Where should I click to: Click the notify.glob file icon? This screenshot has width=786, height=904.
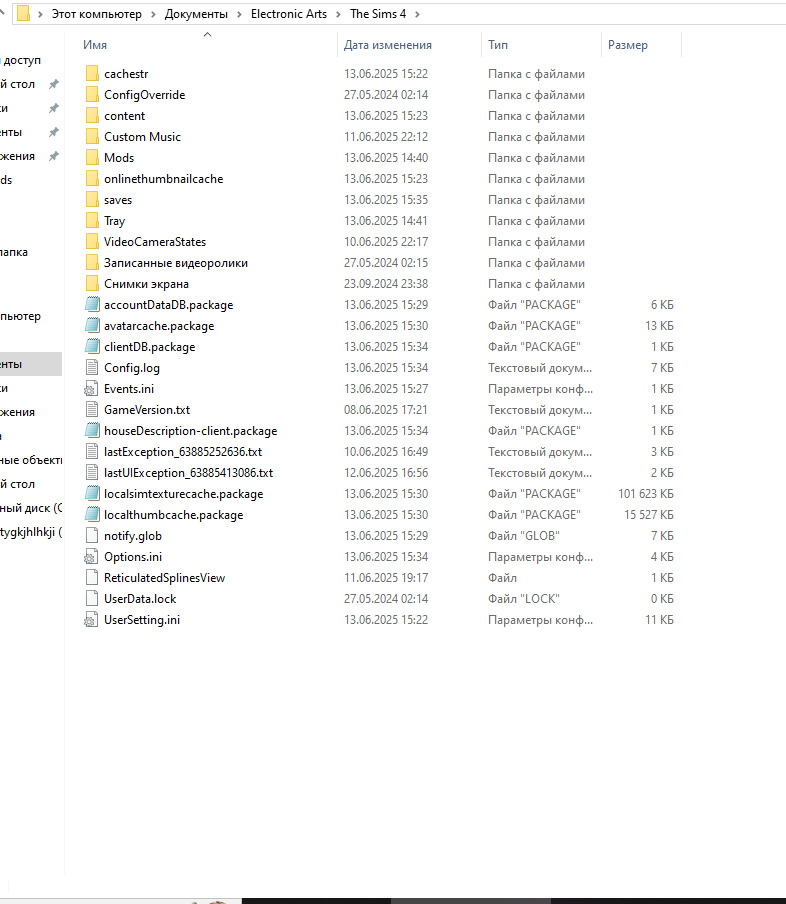[x=92, y=536]
